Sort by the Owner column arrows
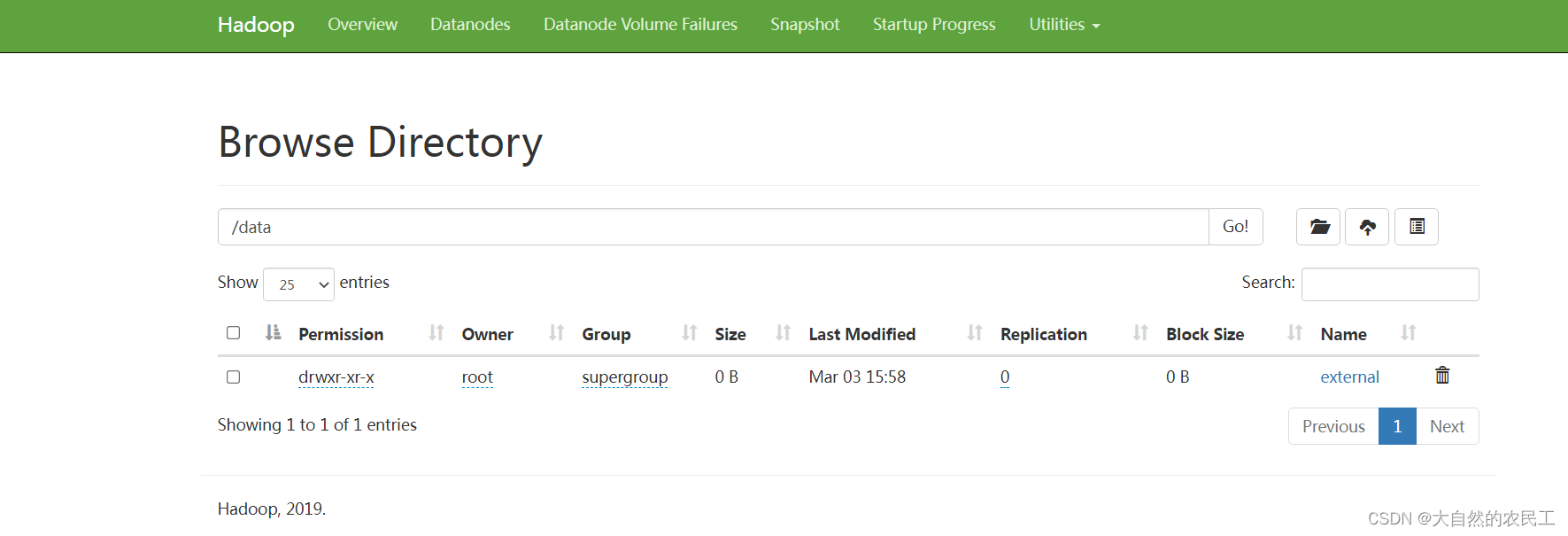1568x536 pixels. (x=556, y=333)
